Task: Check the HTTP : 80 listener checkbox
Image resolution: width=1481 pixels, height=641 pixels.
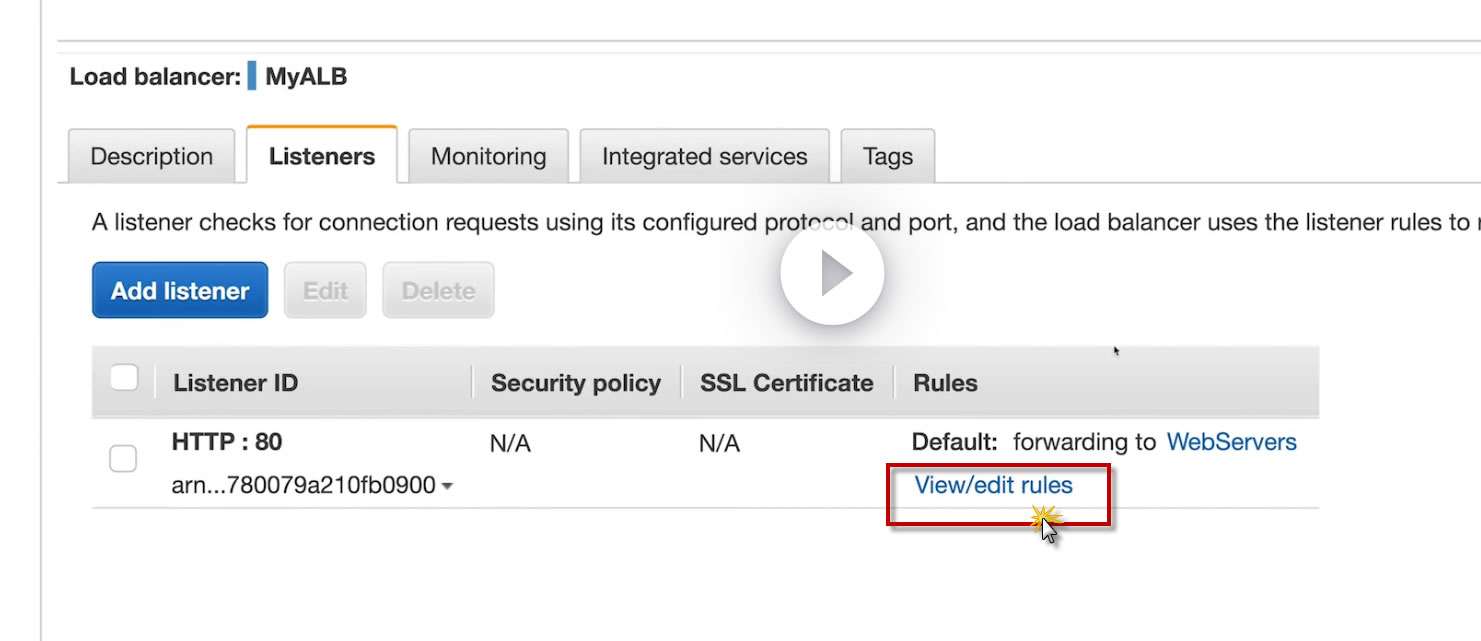Action: pos(123,459)
